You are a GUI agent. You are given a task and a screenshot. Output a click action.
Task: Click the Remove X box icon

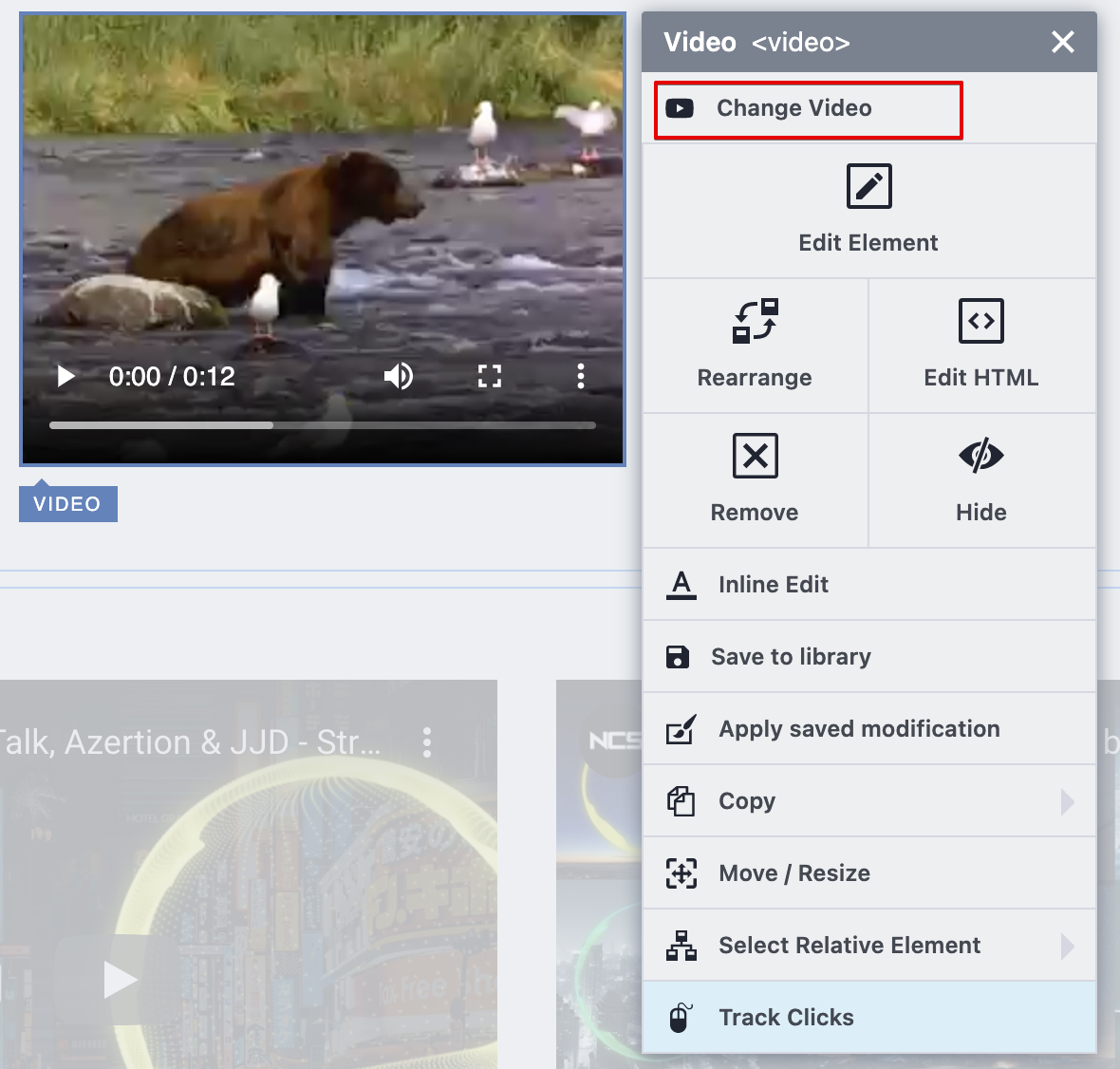tap(755, 455)
